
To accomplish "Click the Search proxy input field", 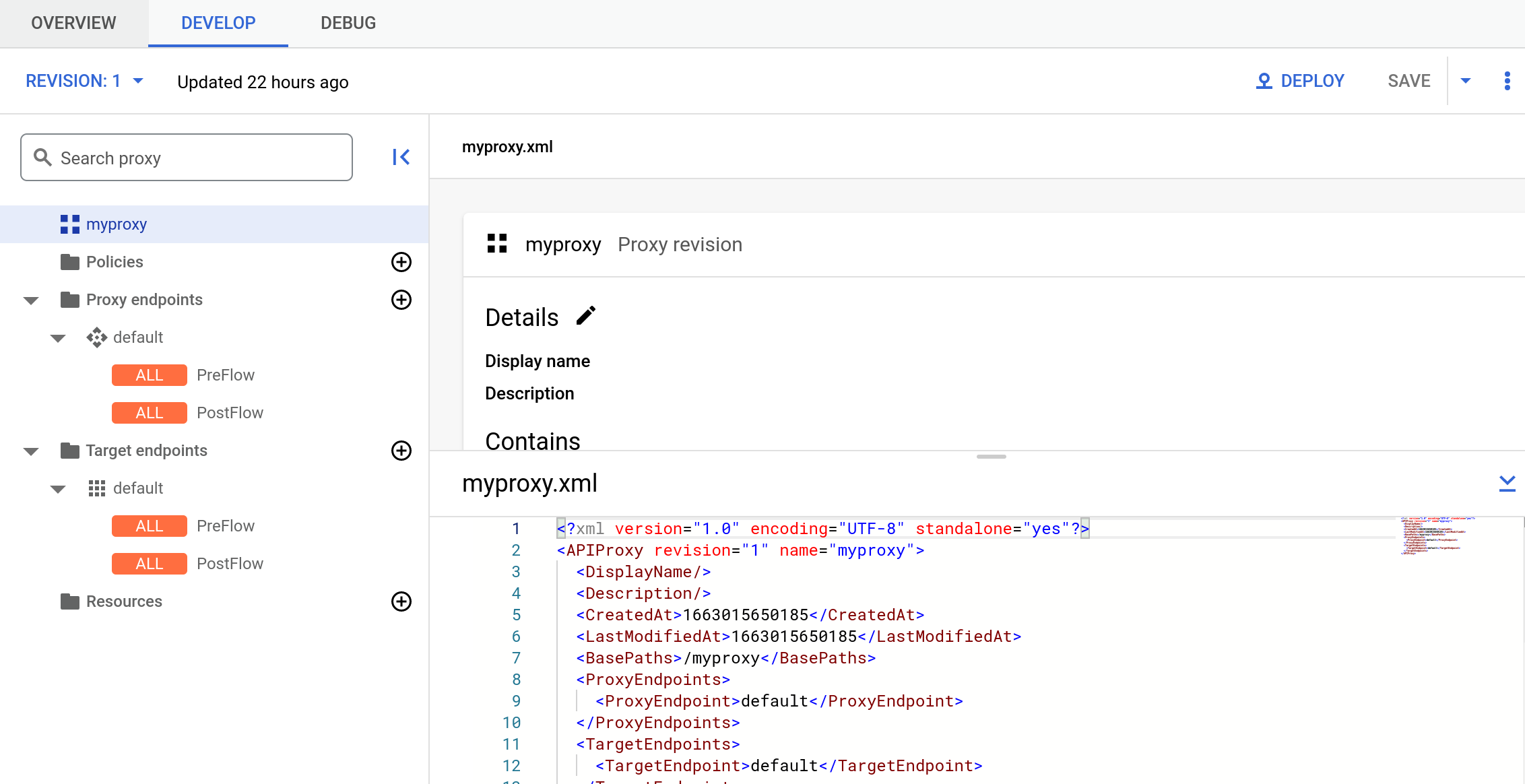I will tap(187, 157).
